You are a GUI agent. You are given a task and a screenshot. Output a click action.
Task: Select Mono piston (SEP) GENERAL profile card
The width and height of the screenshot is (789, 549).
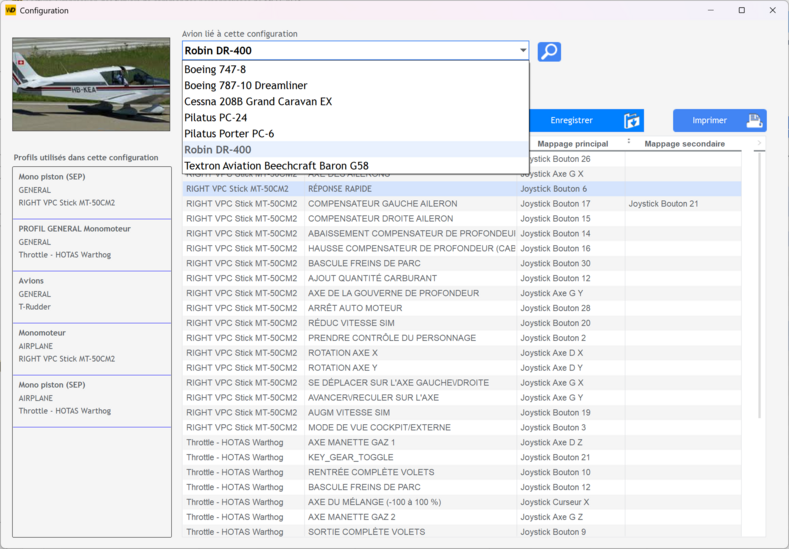(92, 193)
